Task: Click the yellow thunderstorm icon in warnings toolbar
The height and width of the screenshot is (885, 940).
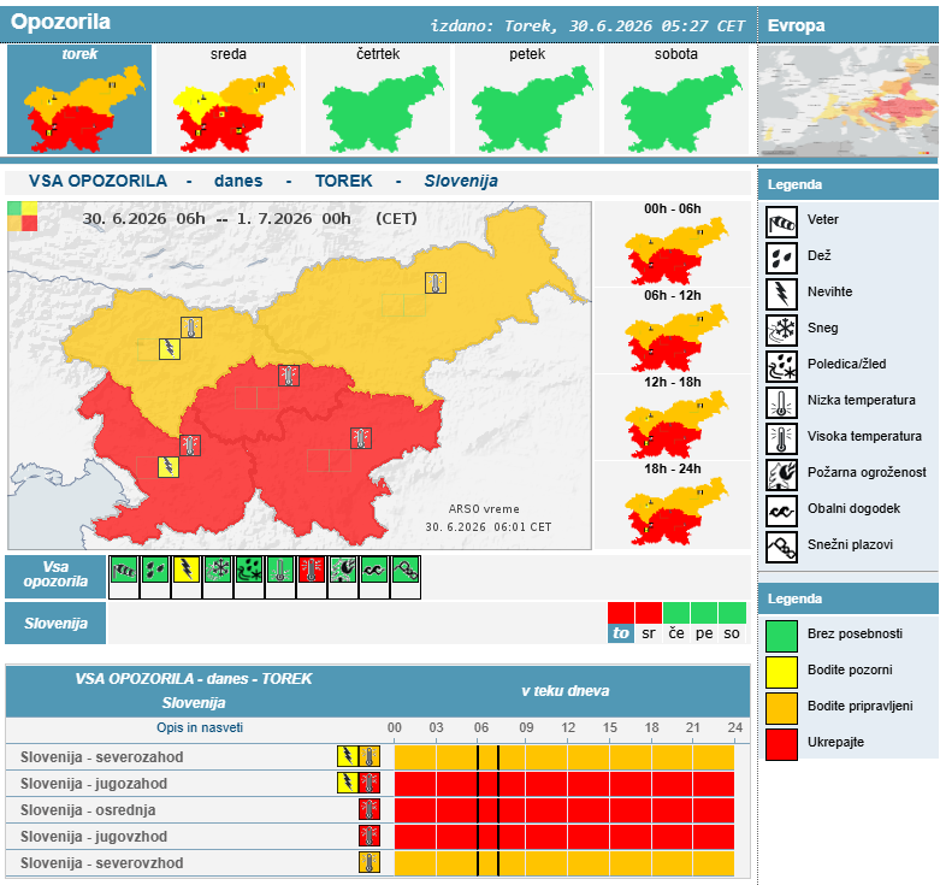Action: click(x=186, y=570)
